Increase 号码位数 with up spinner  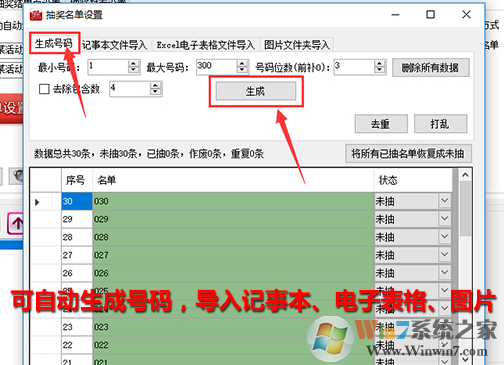[x=379, y=63]
